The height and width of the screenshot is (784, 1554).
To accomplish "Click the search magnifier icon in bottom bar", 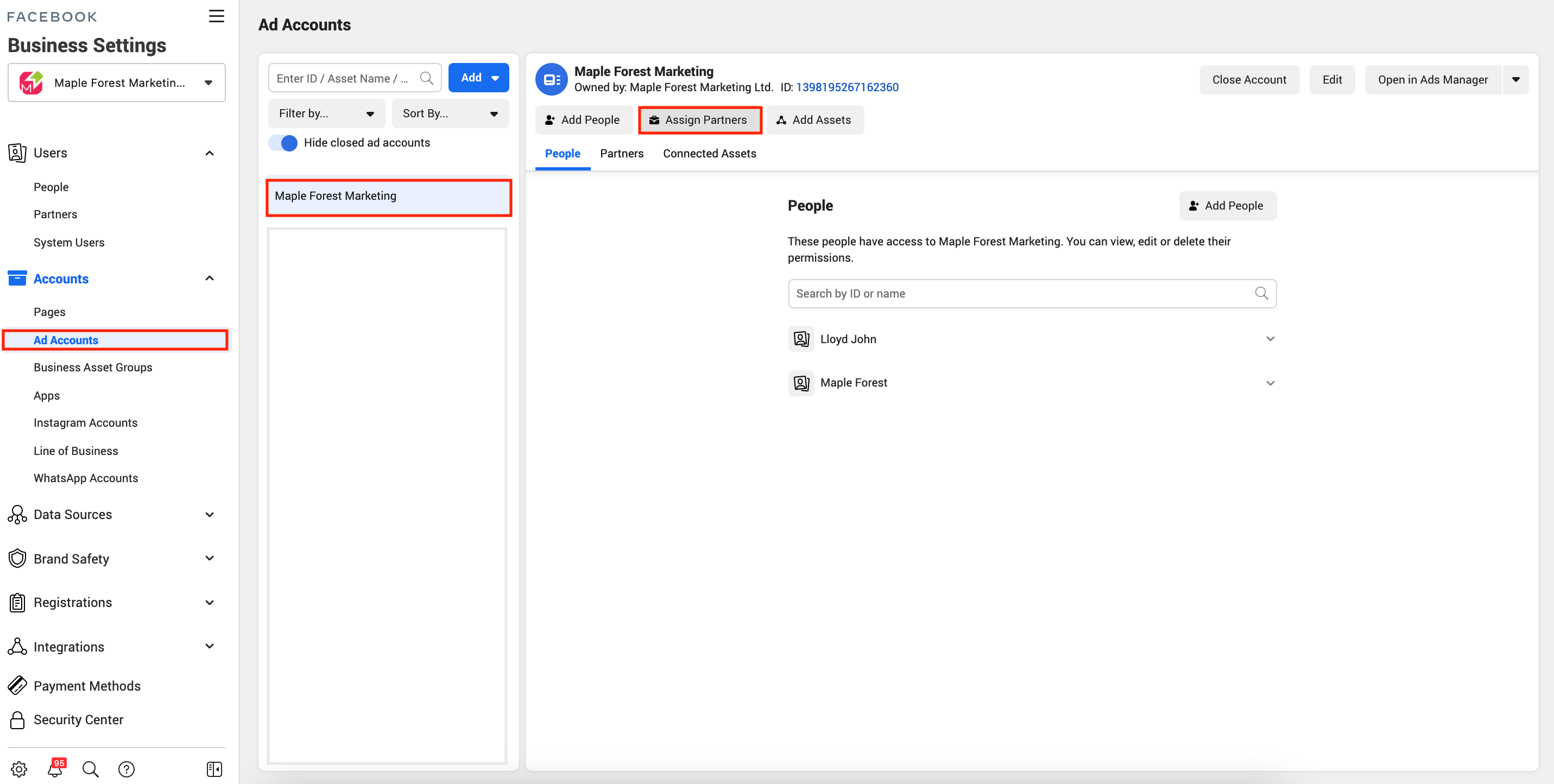I will coord(91,769).
